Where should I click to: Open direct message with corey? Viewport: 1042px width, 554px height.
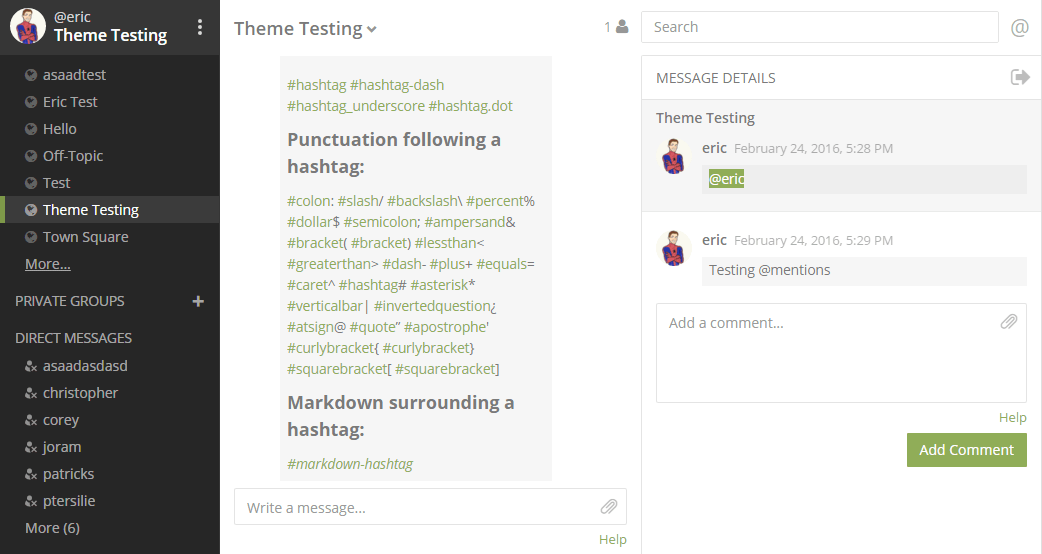click(x=61, y=420)
